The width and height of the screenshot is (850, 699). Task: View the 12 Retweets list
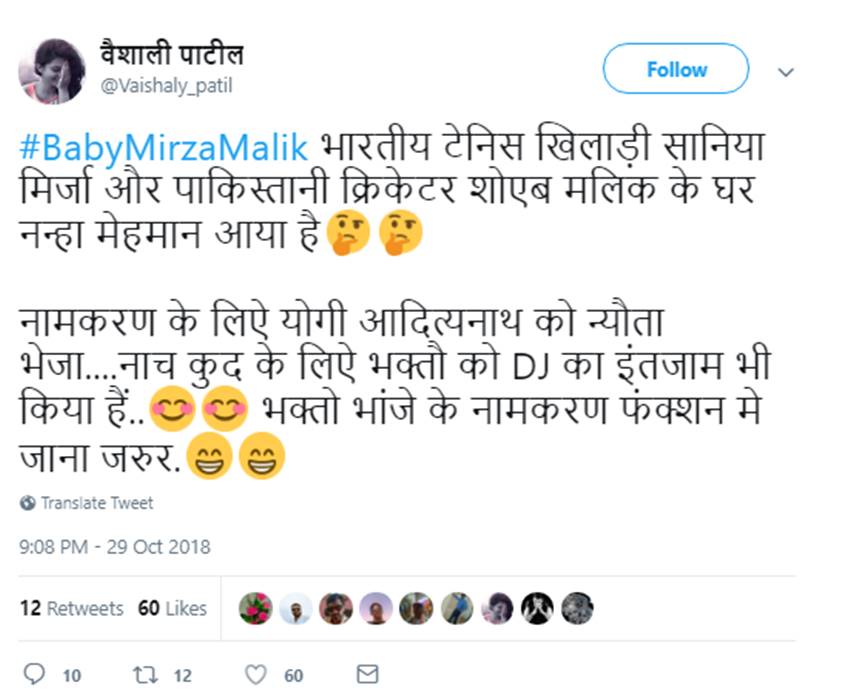pos(71,608)
